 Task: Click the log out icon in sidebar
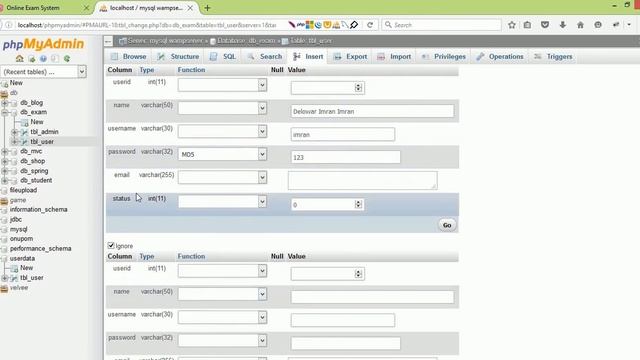coord(31,59)
